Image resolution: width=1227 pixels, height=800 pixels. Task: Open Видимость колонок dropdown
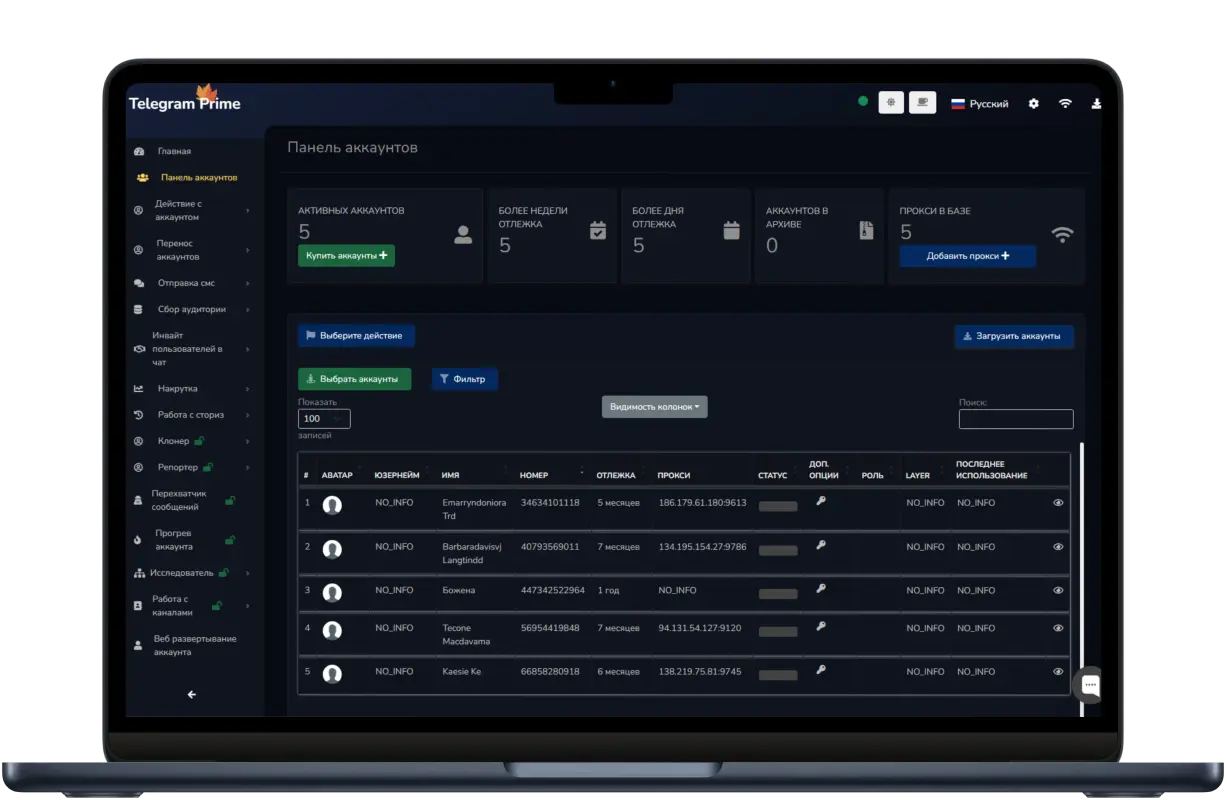tap(654, 407)
